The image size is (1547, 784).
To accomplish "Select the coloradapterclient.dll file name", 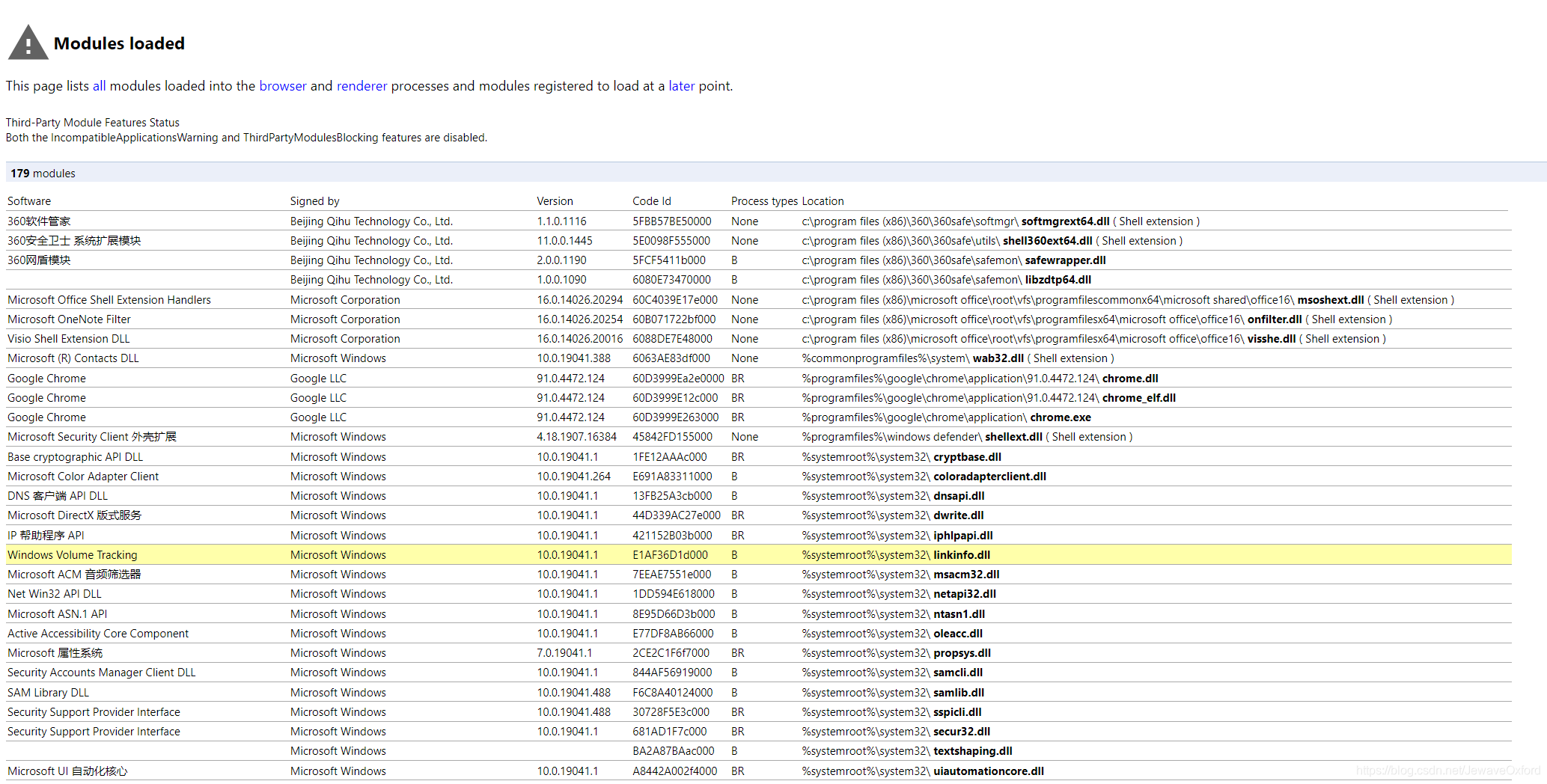I will 989,477.
